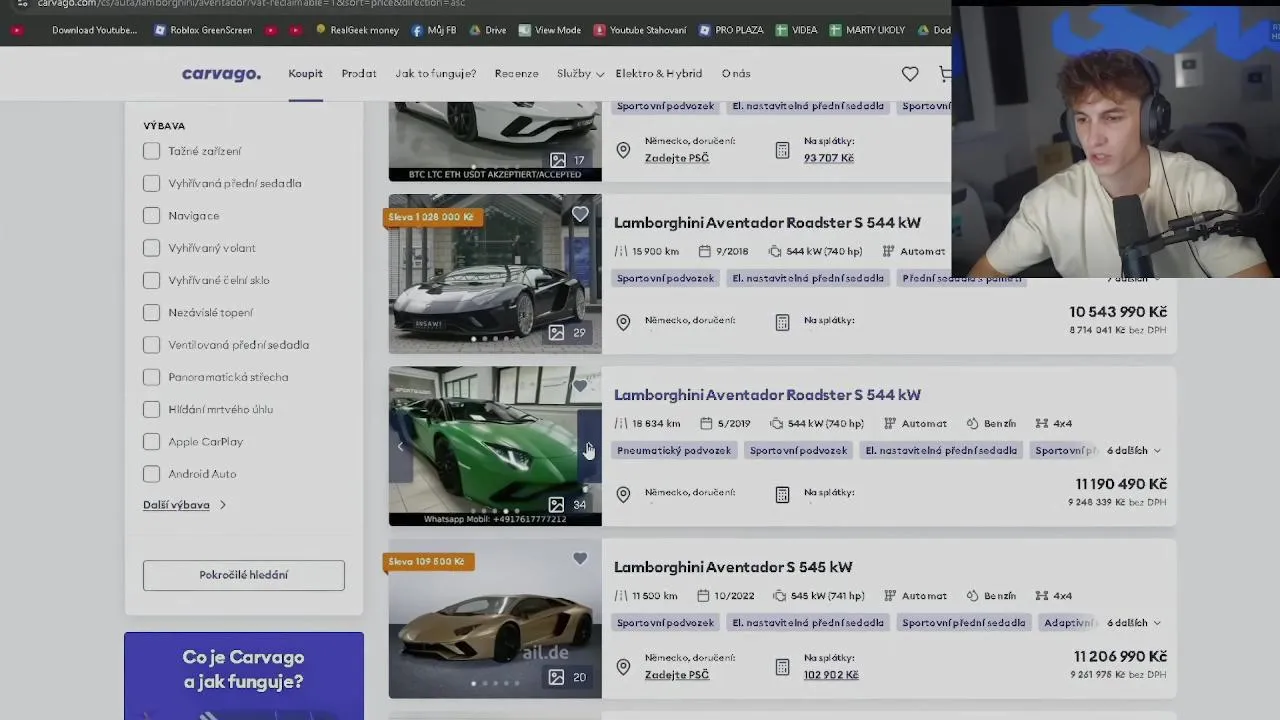Viewport: 1280px width, 720px height.
Task: Check the Vyhřívaná přední sedadla checkbox
Action: tap(151, 183)
